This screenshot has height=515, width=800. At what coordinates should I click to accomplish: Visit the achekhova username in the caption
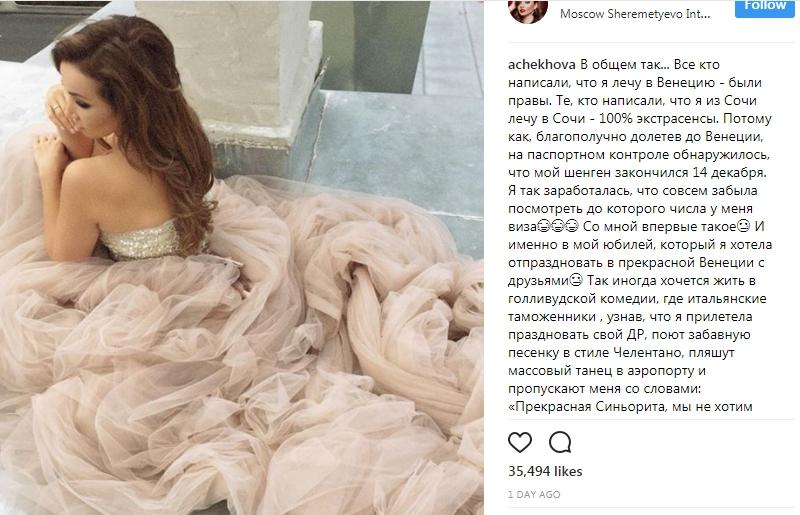(542, 65)
